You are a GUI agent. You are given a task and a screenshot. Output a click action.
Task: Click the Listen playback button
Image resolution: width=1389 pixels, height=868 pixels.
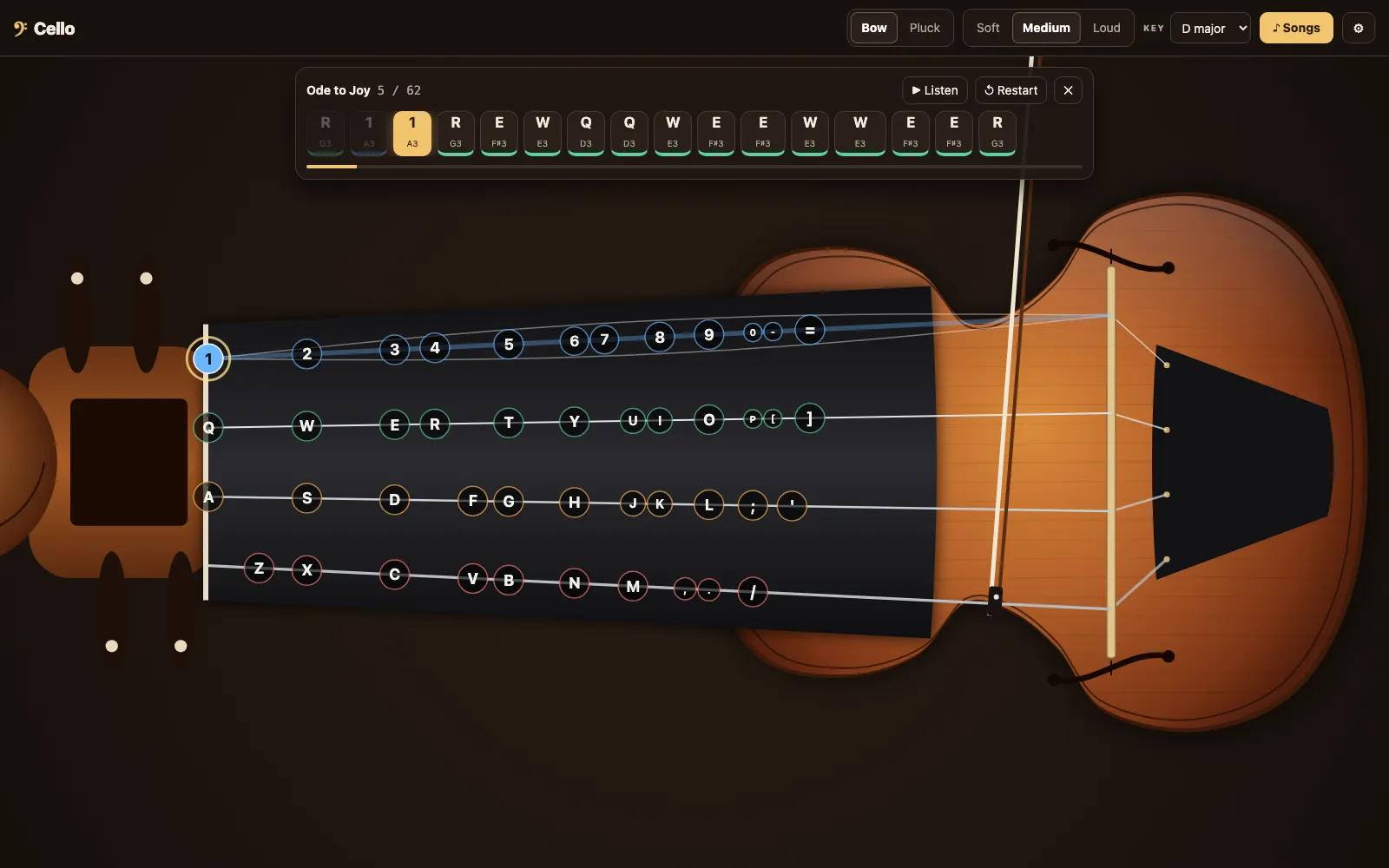pos(935,90)
